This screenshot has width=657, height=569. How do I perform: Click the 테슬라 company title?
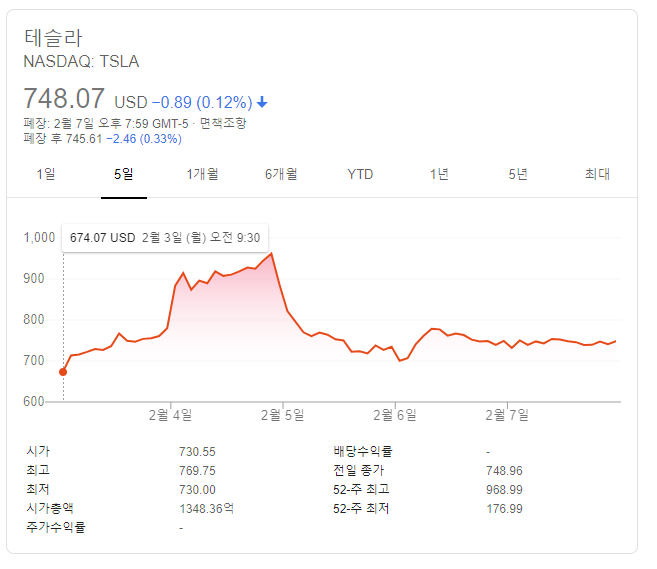(54, 38)
